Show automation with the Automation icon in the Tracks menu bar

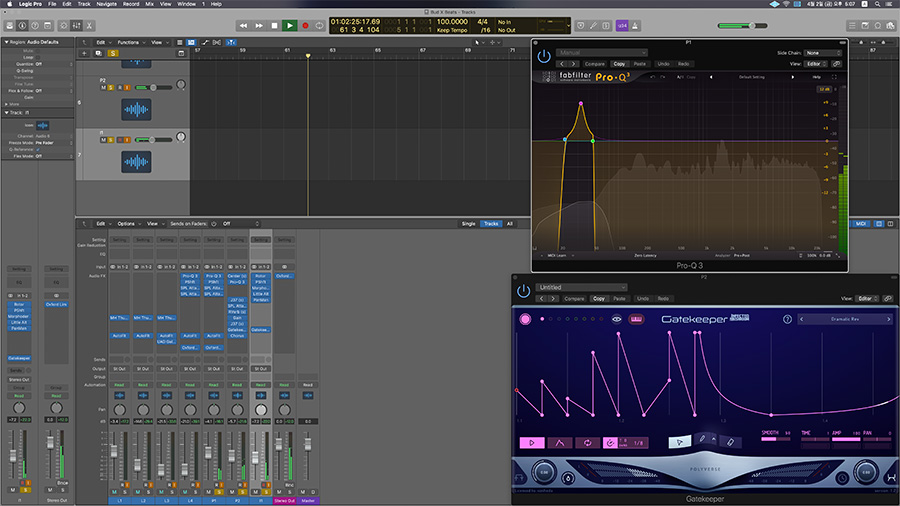(x=205, y=42)
